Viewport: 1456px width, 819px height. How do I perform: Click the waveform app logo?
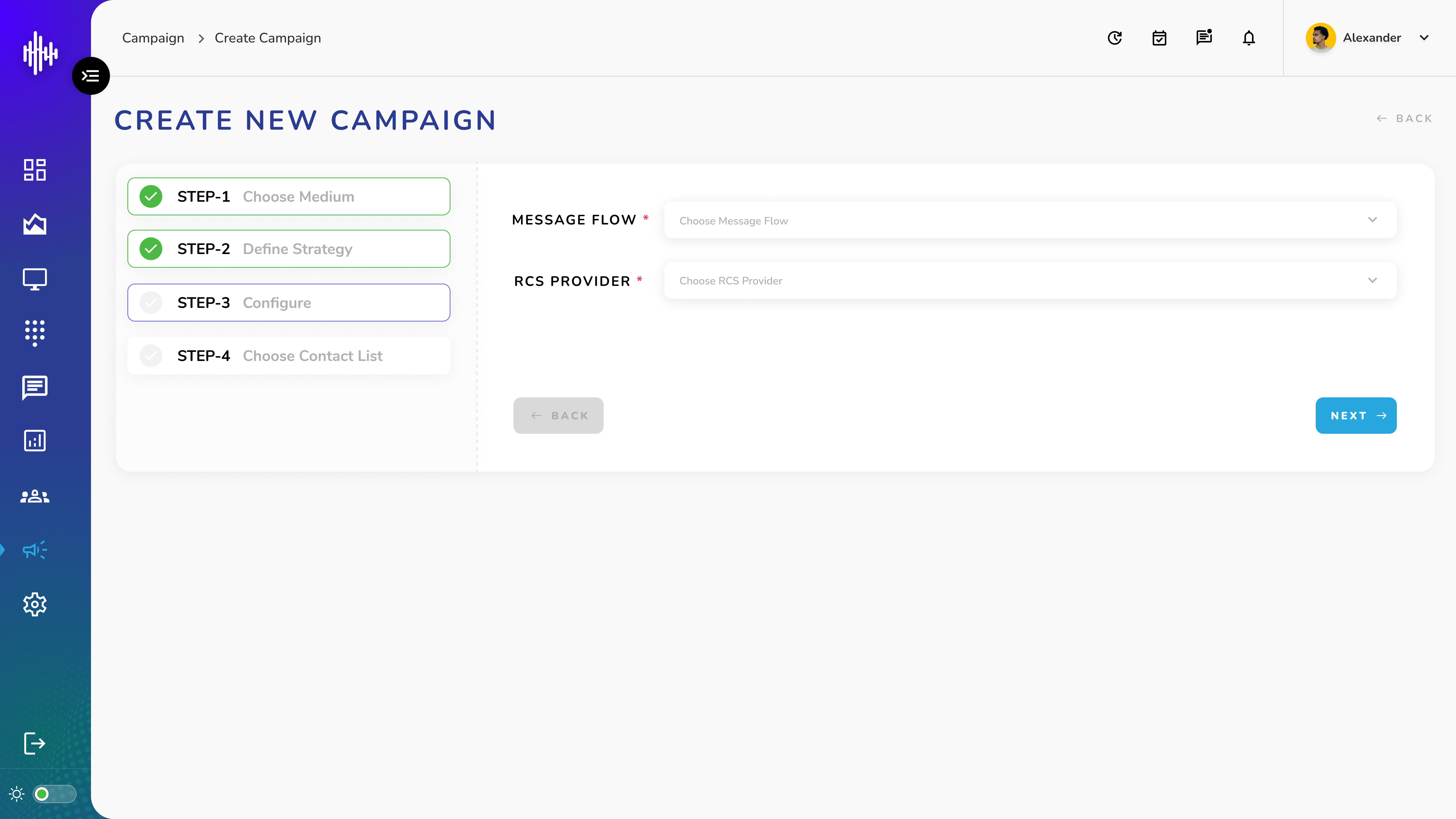(40, 53)
